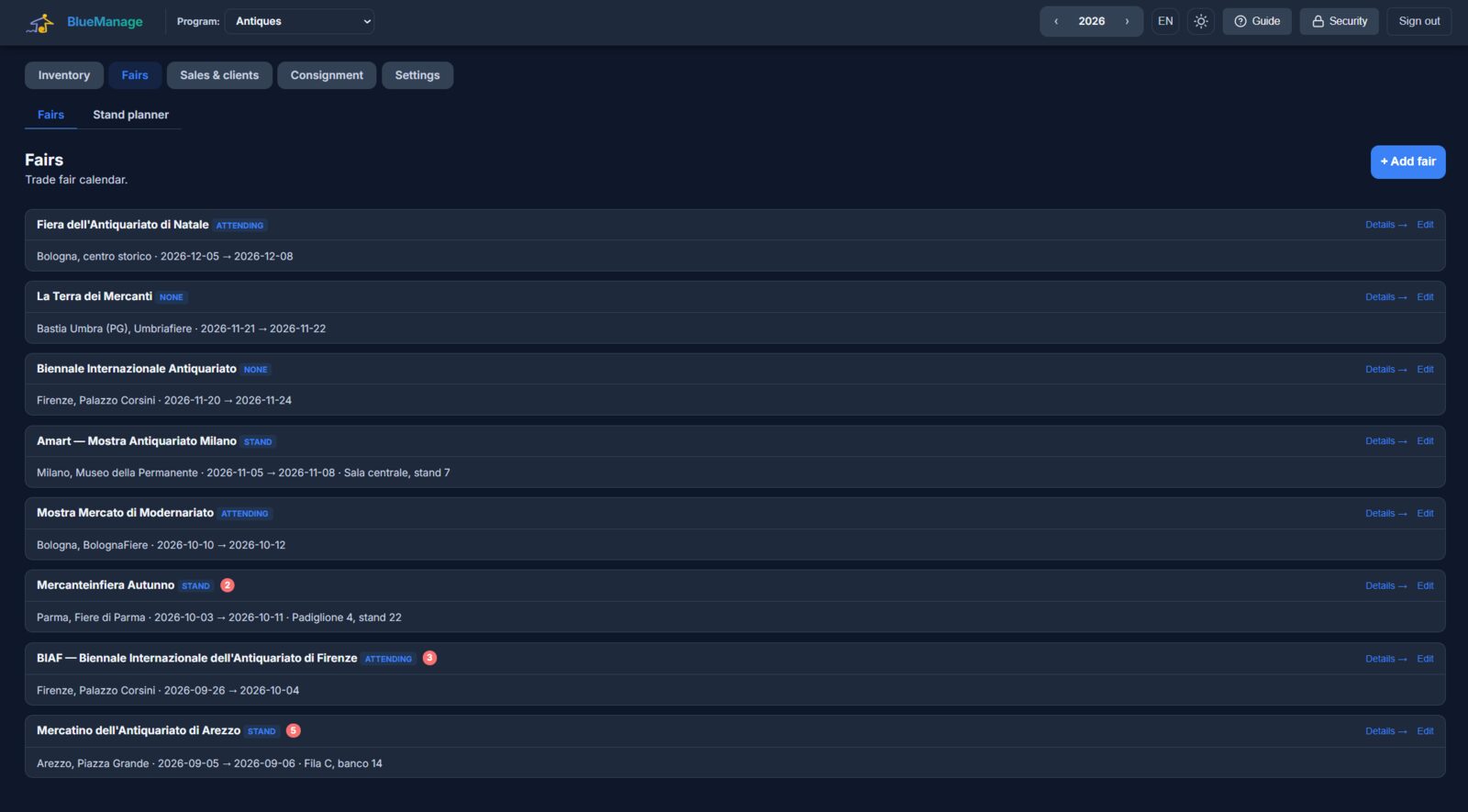
Task: Open Details for Mostra Mercato di Modernariato
Action: (1385, 514)
